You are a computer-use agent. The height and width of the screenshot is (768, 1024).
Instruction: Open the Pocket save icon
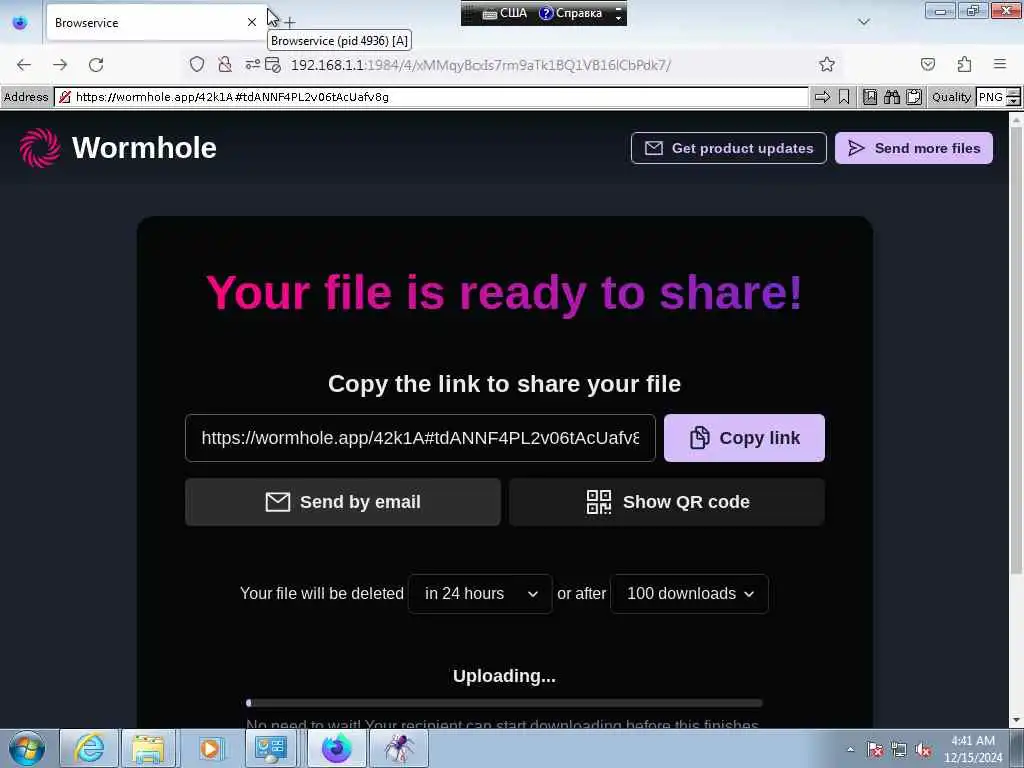(928, 64)
